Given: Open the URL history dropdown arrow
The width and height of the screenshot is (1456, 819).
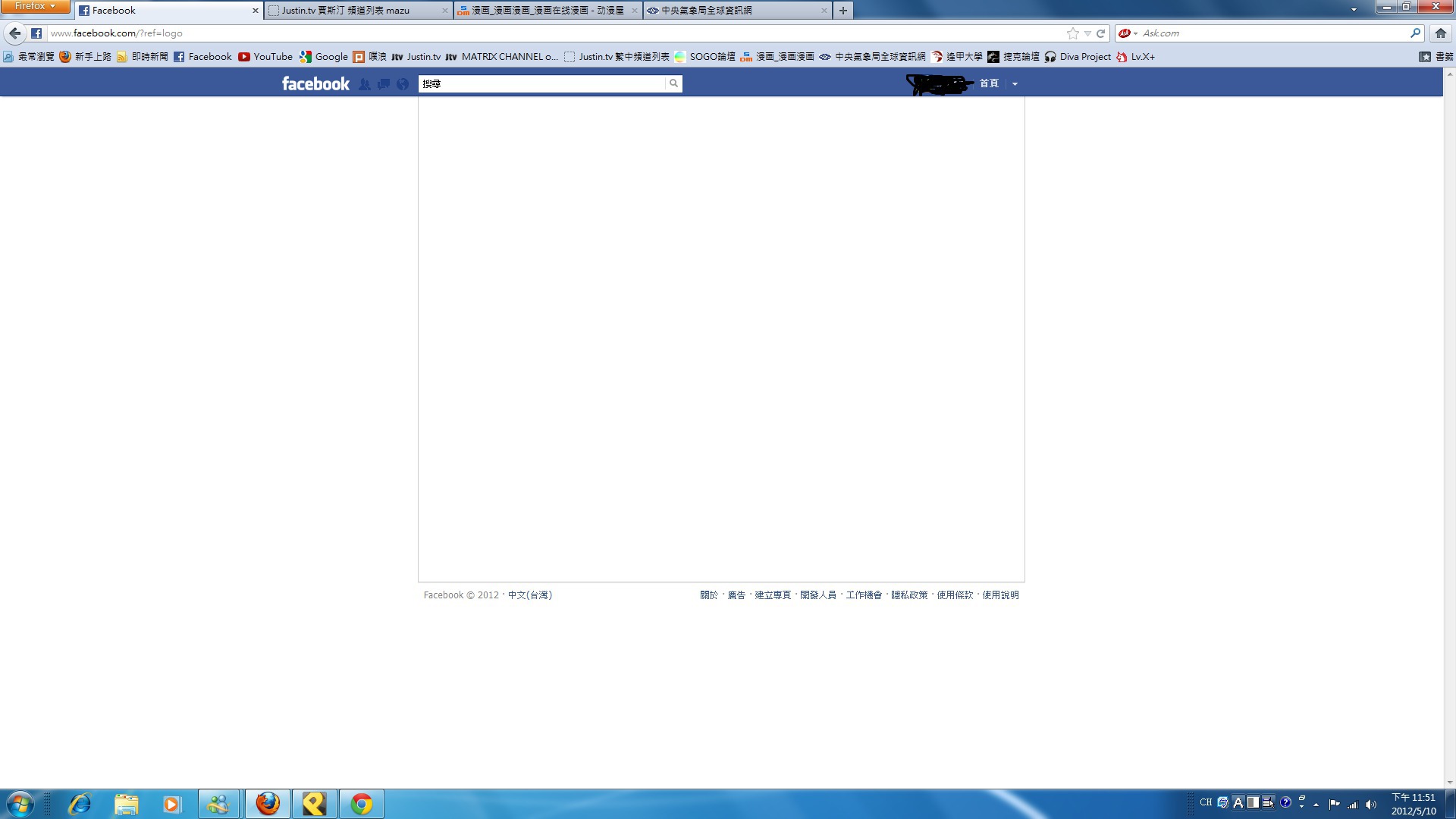Looking at the screenshot, I should (x=1087, y=33).
